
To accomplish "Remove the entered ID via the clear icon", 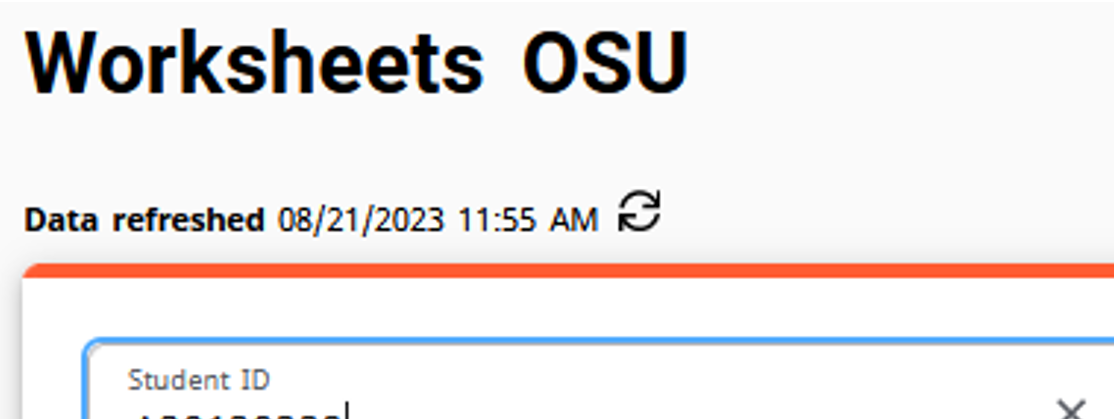I will pyautogui.click(x=1071, y=409).
